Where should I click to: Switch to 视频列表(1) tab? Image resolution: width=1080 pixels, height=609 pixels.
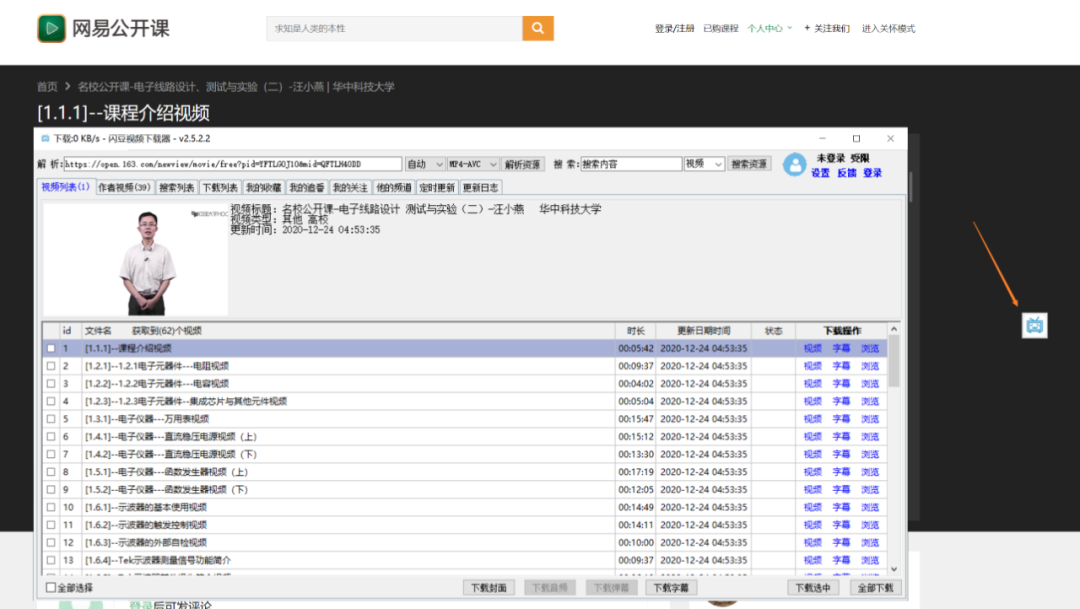(x=65, y=187)
